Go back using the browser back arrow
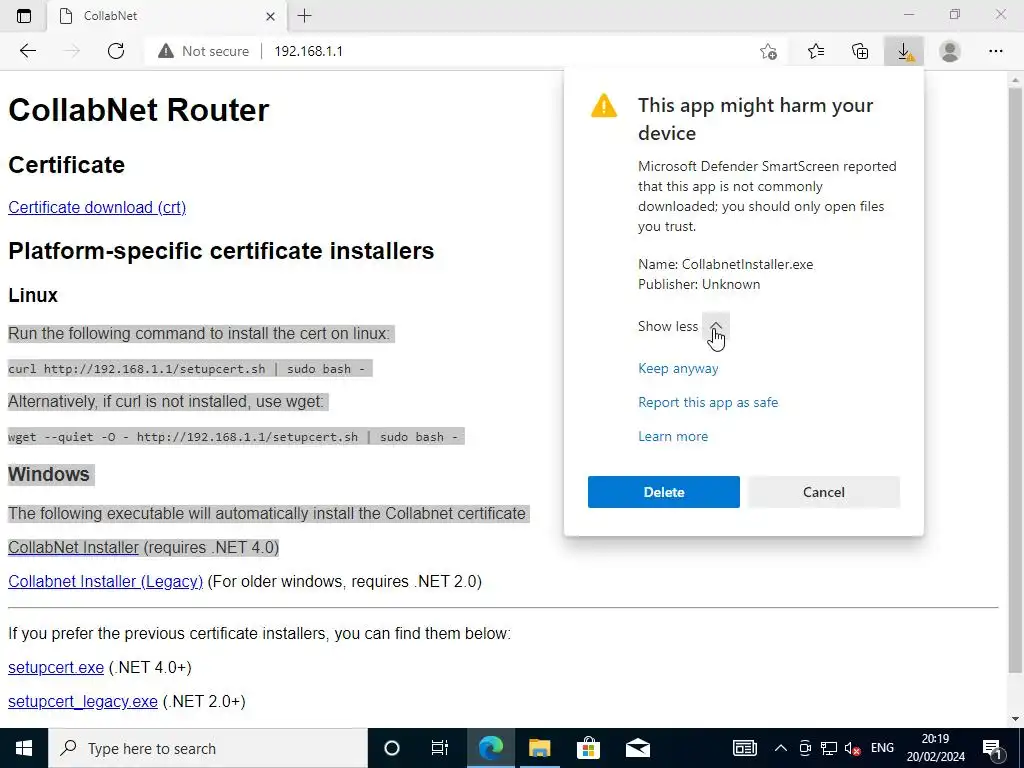The height and width of the screenshot is (768, 1024). tap(27, 51)
